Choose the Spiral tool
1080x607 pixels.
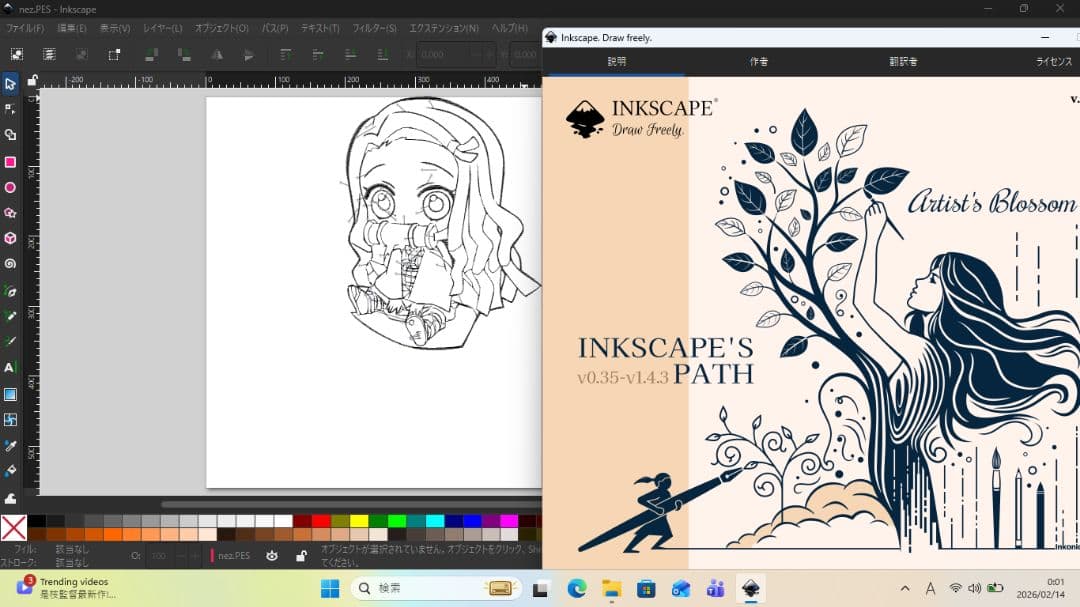click(x=10, y=264)
